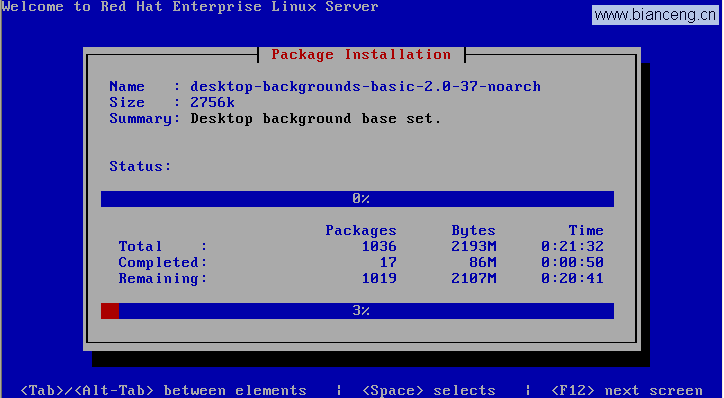Click total time value 0:21:32

click(x=573, y=247)
